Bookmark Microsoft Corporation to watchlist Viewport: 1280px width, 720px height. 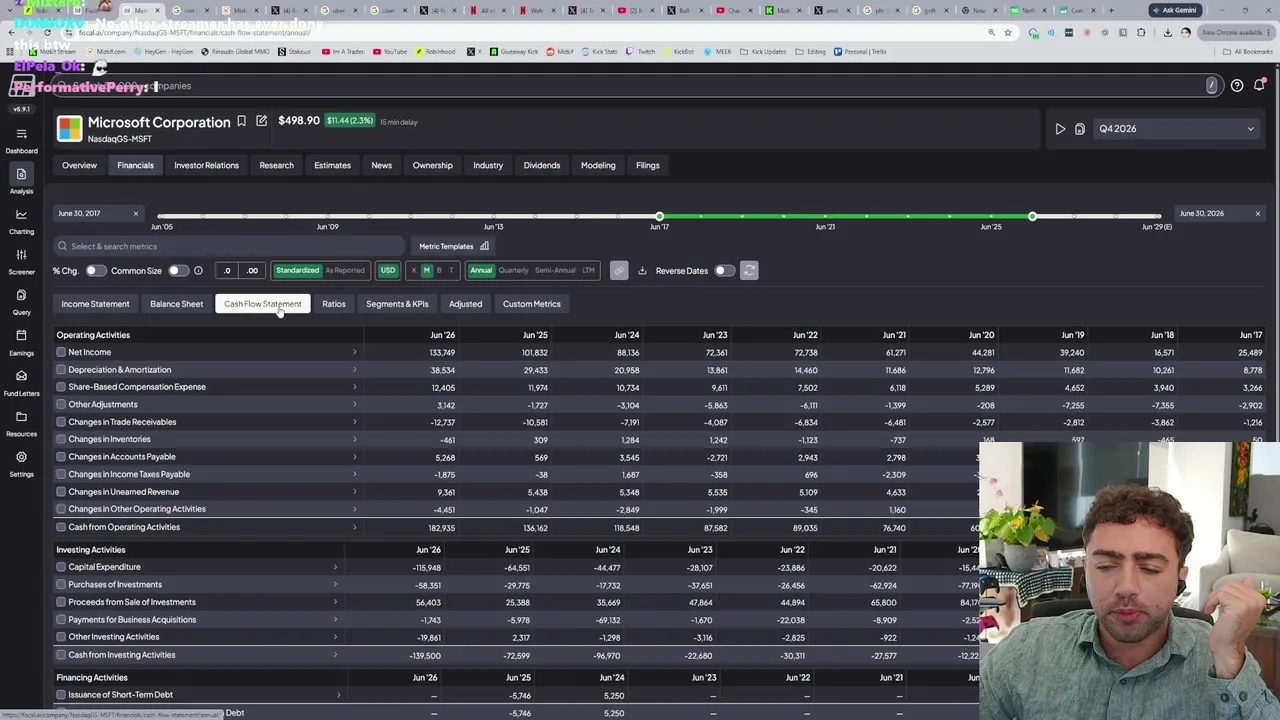click(241, 122)
